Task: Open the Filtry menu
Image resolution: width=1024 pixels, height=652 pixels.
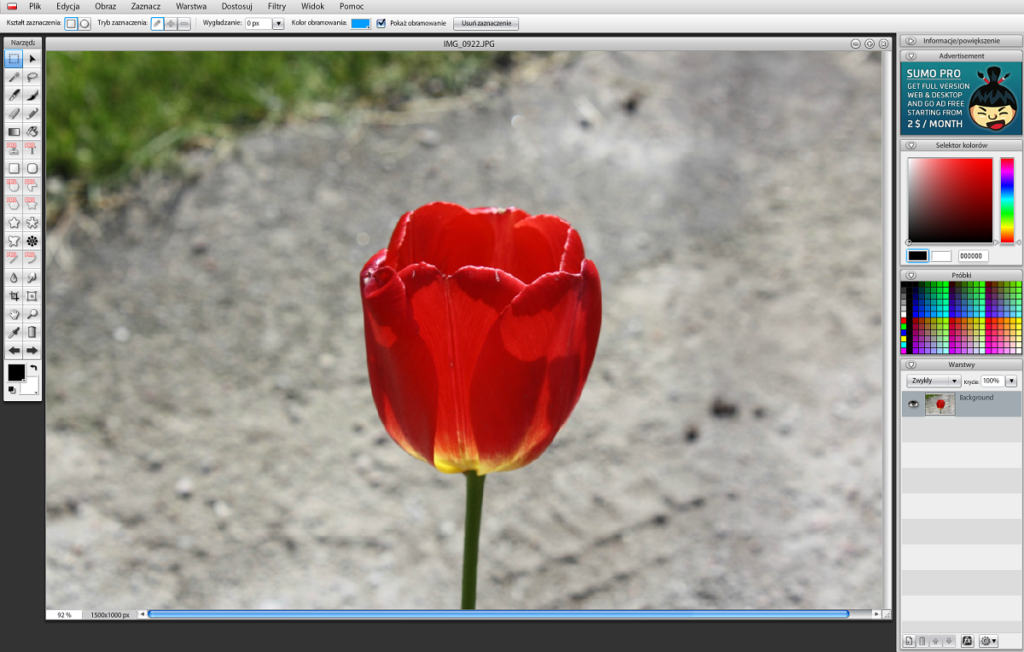Action: 277,6
